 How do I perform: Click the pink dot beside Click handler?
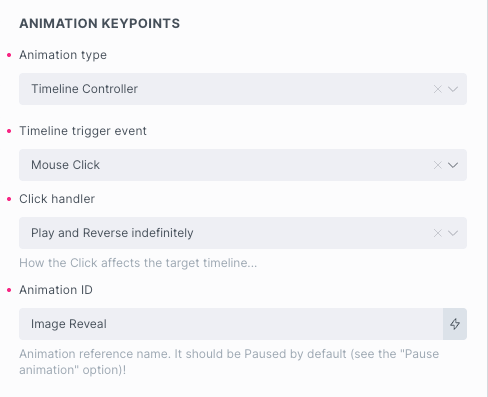point(9,199)
